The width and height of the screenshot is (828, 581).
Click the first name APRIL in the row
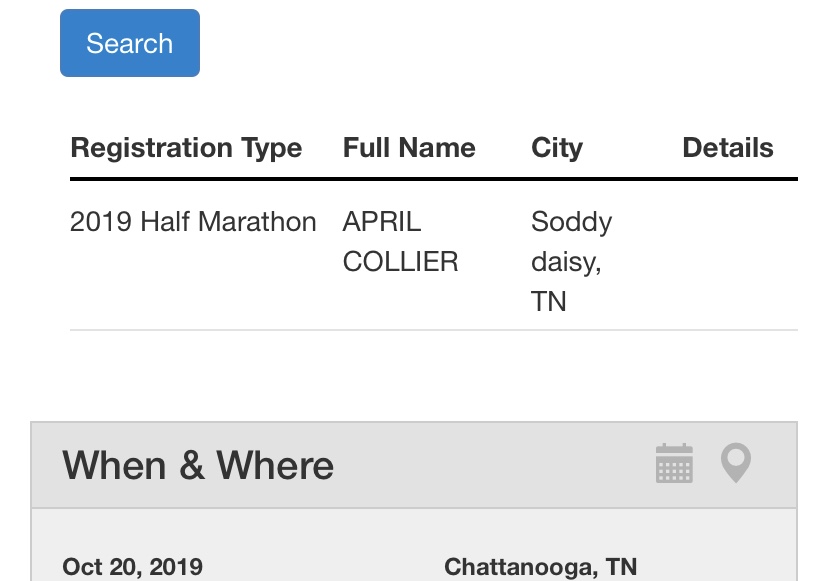(382, 222)
